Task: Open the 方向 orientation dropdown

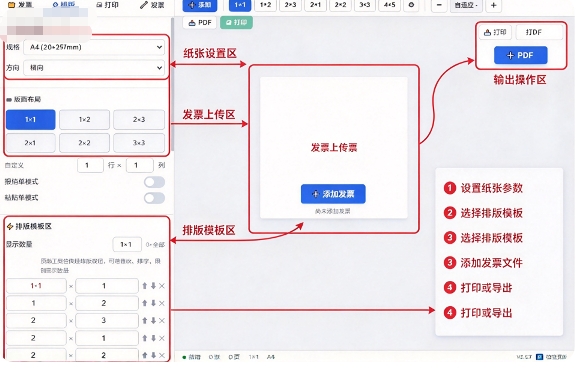Action: click(x=94, y=68)
